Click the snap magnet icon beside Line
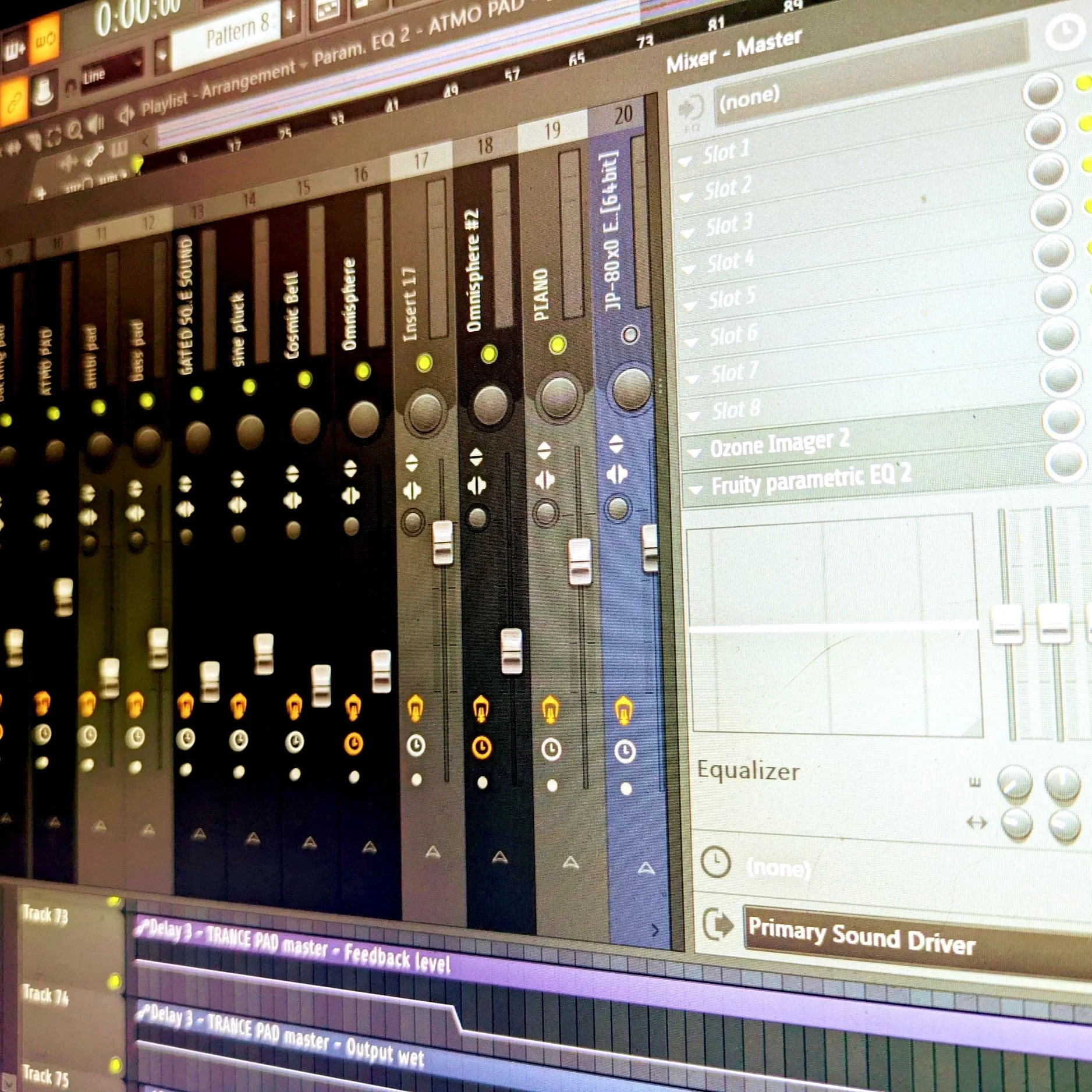Viewport: 1092px width, 1092px height. [x=70, y=87]
